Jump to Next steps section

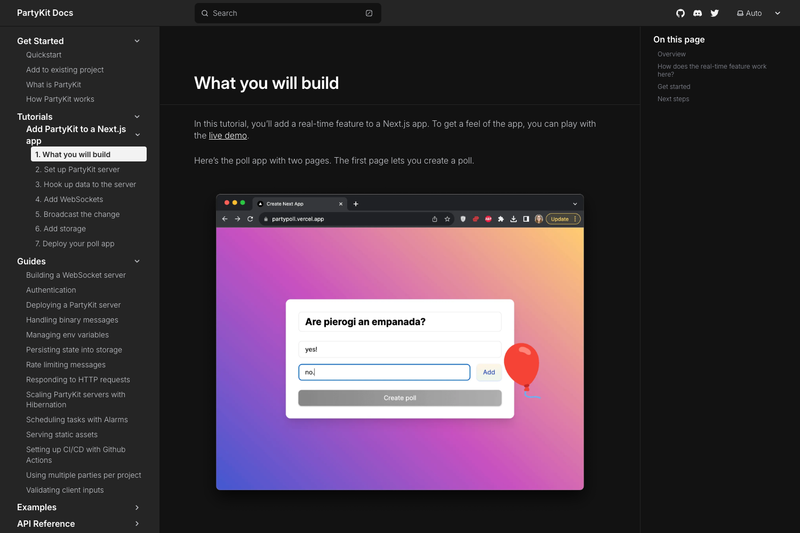(x=673, y=99)
